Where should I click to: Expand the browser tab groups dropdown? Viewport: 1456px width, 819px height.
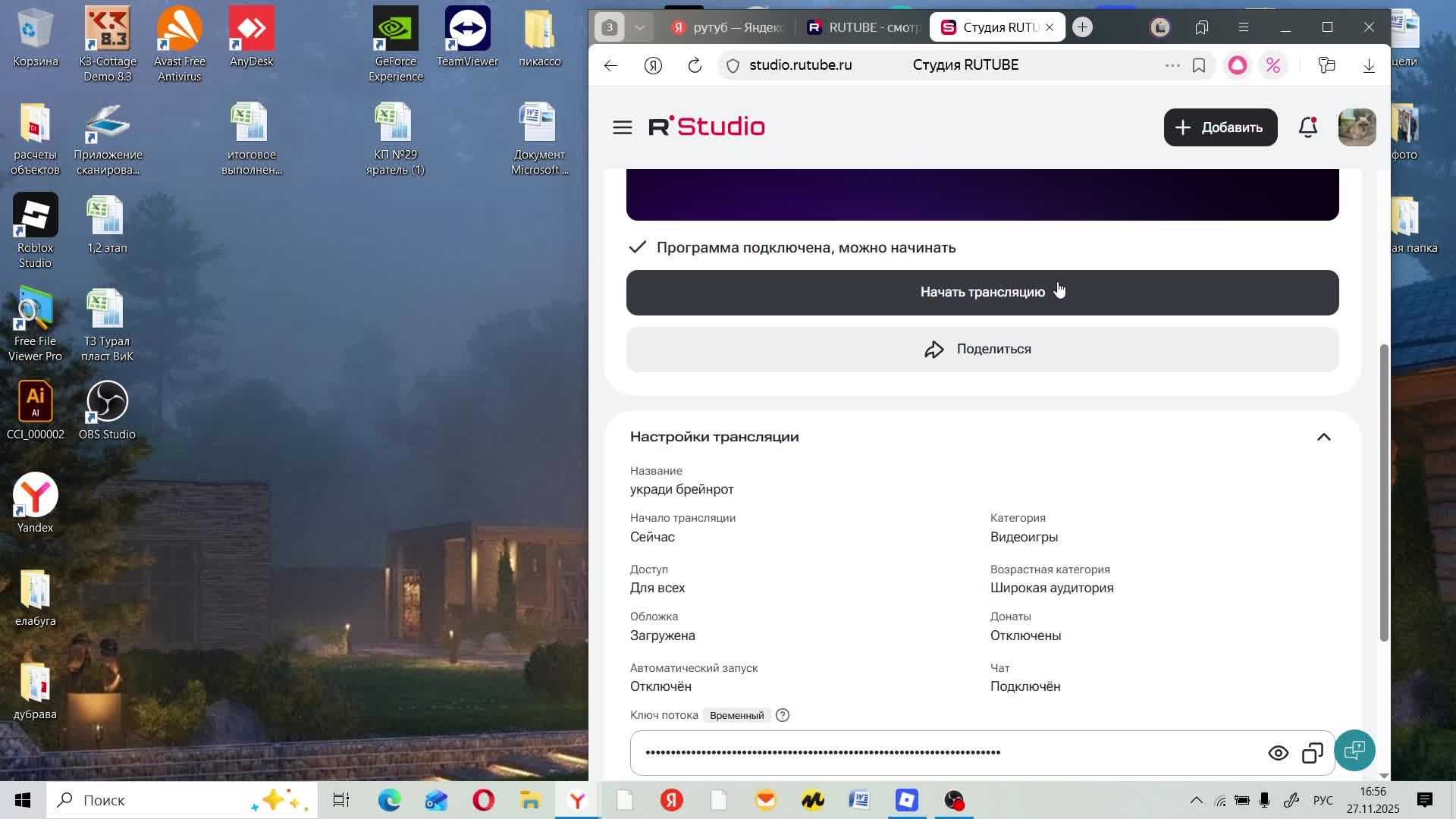tap(640, 28)
